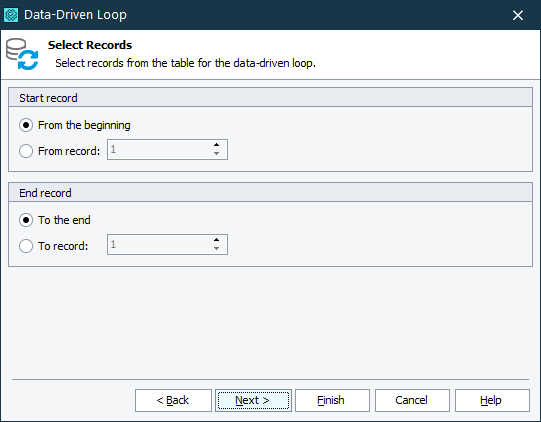Image resolution: width=541 pixels, height=422 pixels.
Task: Increase the To record value with up arrow
Action: pyautogui.click(x=216, y=240)
